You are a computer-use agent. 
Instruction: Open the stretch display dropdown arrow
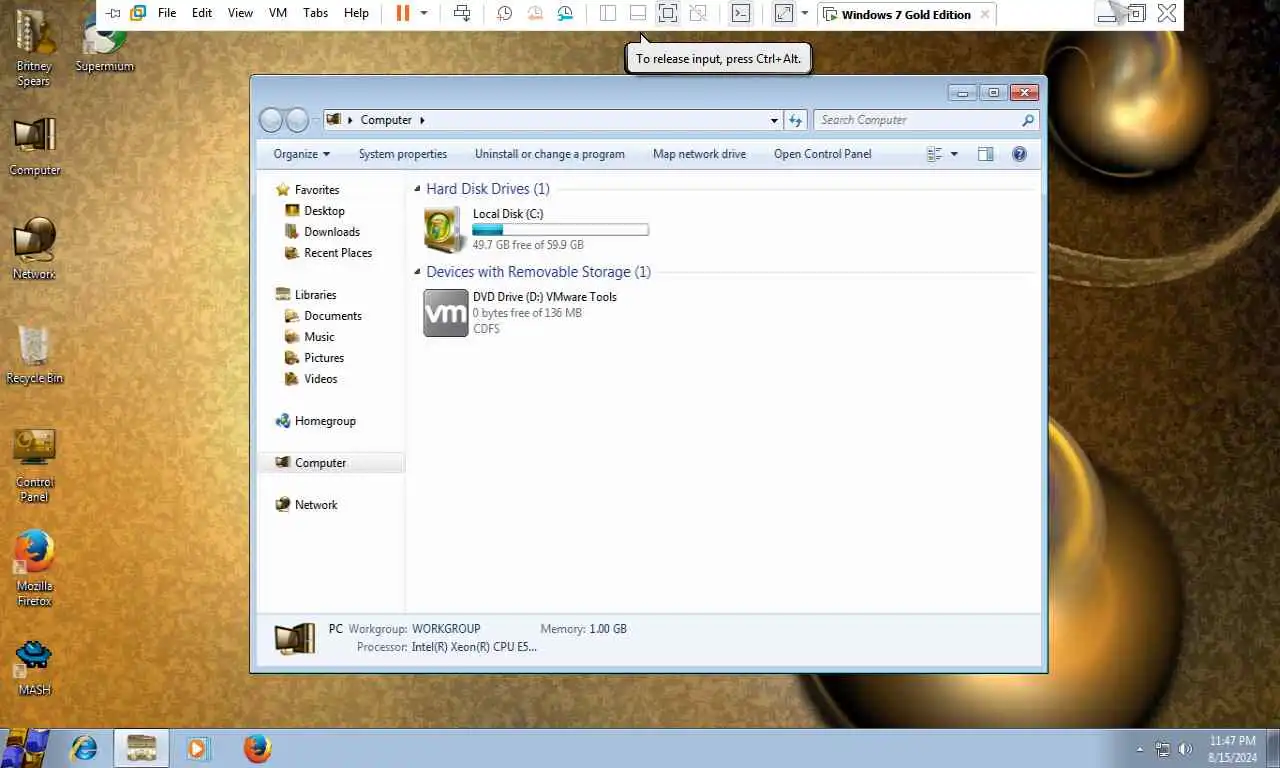[804, 13]
